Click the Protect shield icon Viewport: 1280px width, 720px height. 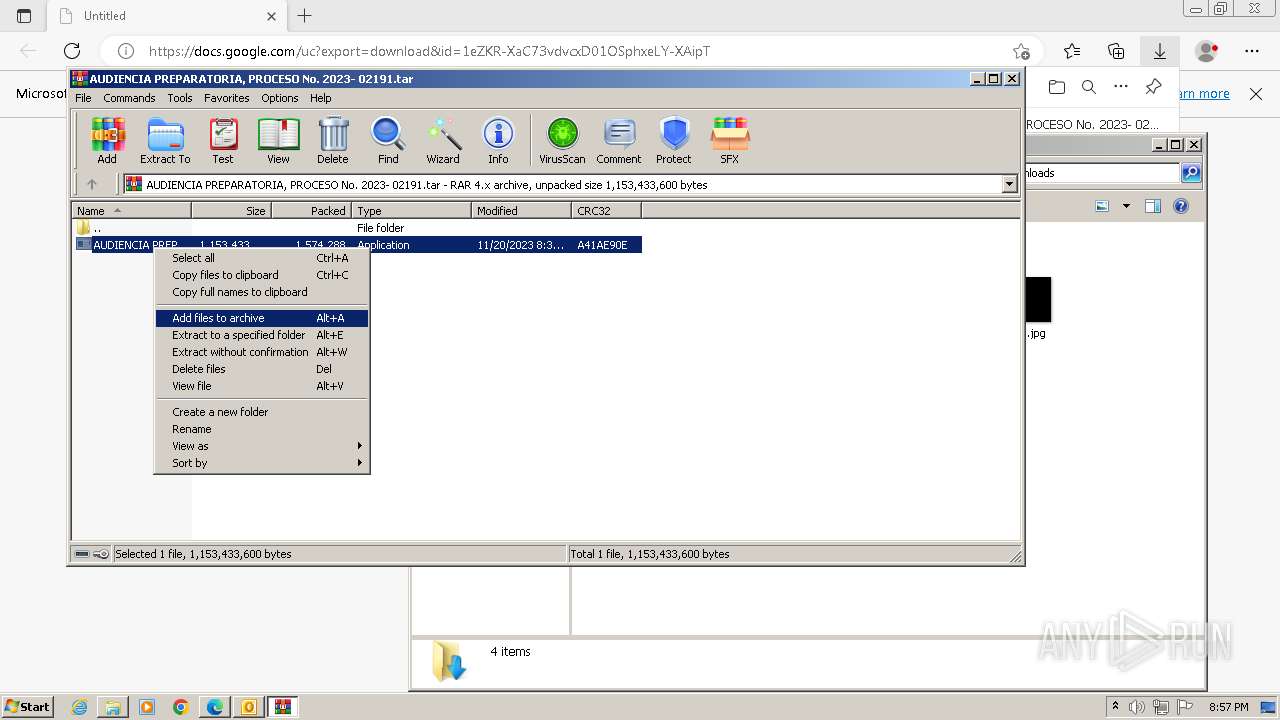point(674,140)
